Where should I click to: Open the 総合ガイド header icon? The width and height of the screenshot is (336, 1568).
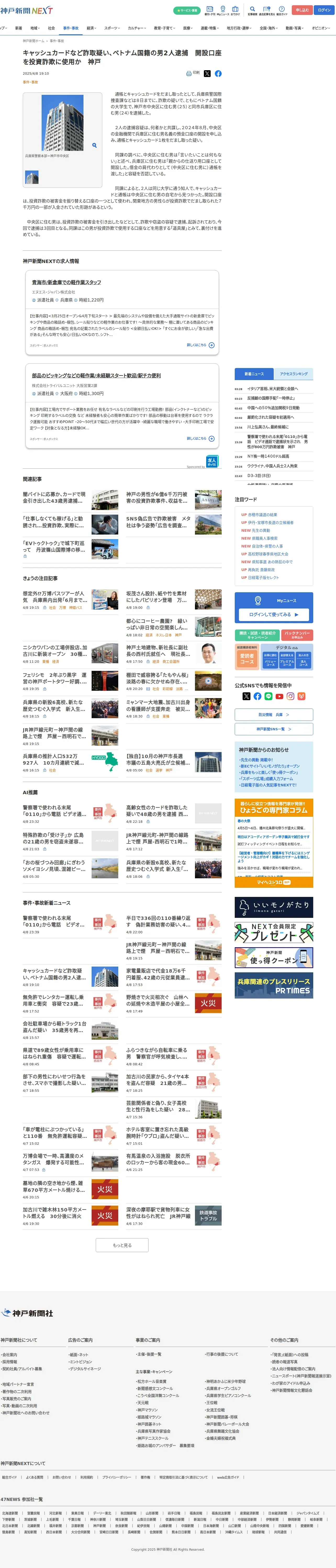[282, 10]
